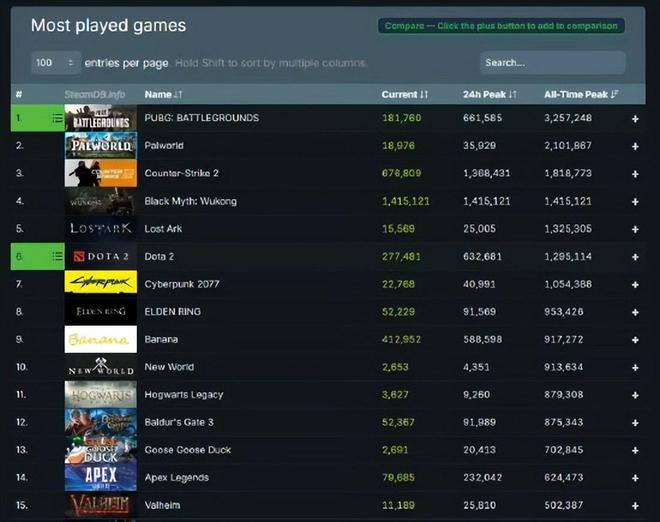The height and width of the screenshot is (522, 660).
Task: Click the Search input field
Action: tap(552, 63)
